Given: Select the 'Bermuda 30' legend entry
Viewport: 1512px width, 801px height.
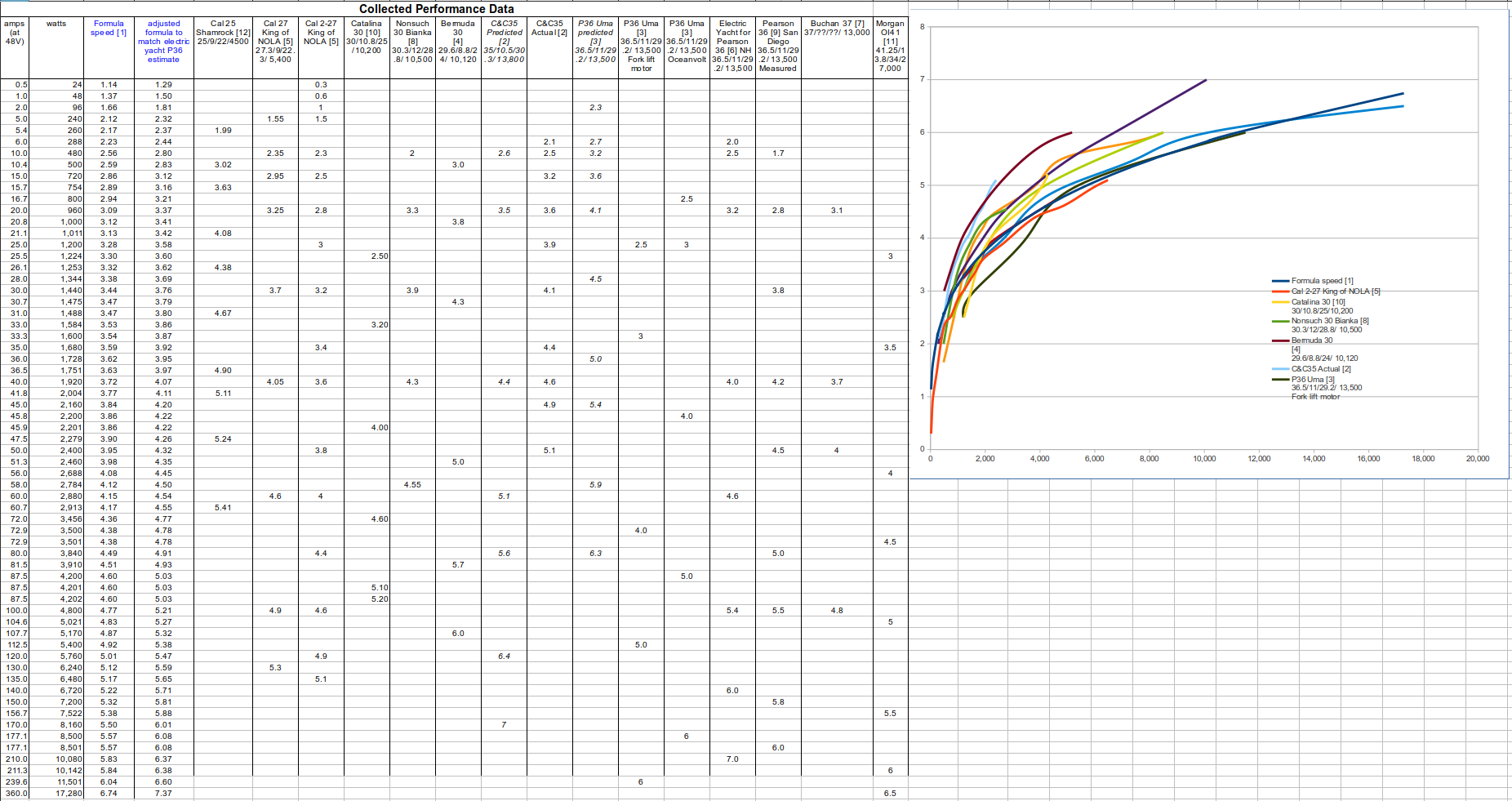Looking at the screenshot, I should coord(1311,340).
